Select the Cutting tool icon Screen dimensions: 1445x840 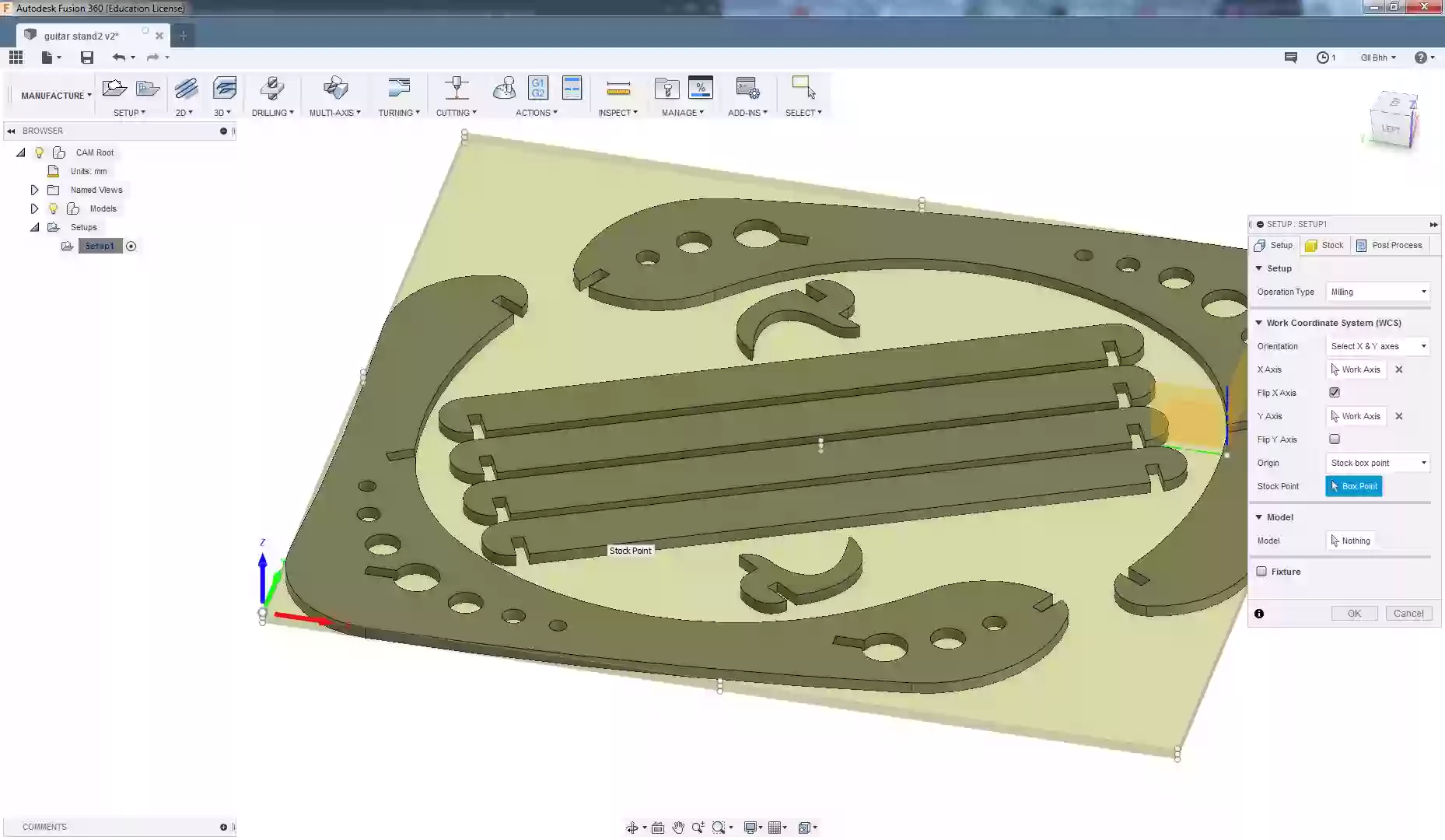coord(457,89)
